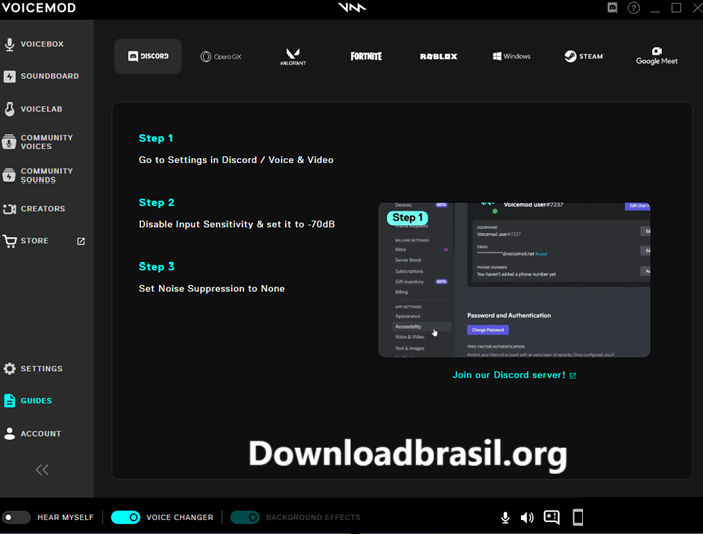
Task: Select the Windows guide tab
Action: coord(512,56)
